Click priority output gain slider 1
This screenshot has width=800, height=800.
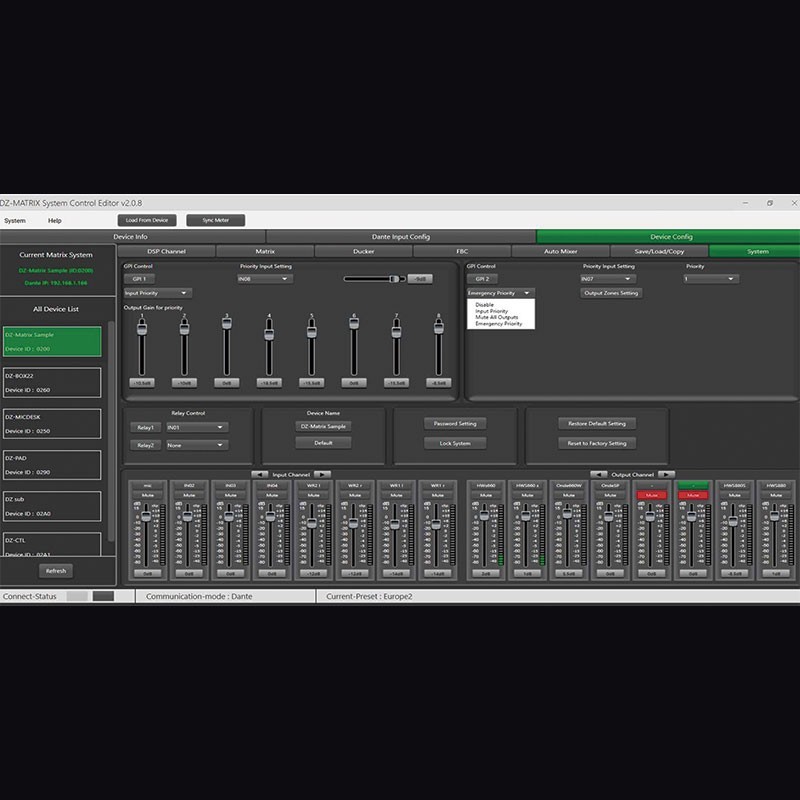click(x=142, y=345)
